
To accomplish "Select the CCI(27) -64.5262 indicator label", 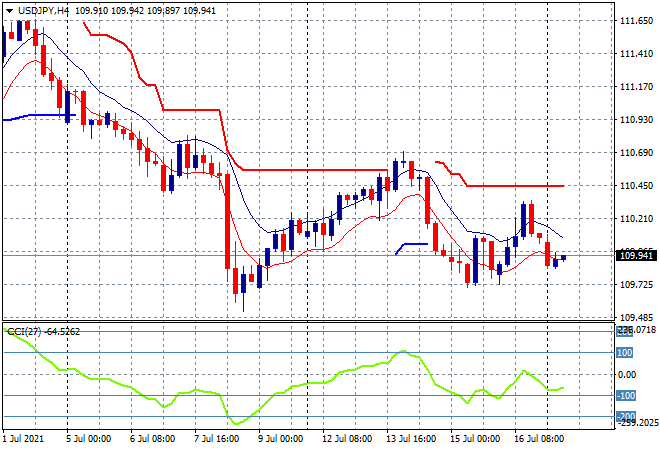I will tap(44, 332).
